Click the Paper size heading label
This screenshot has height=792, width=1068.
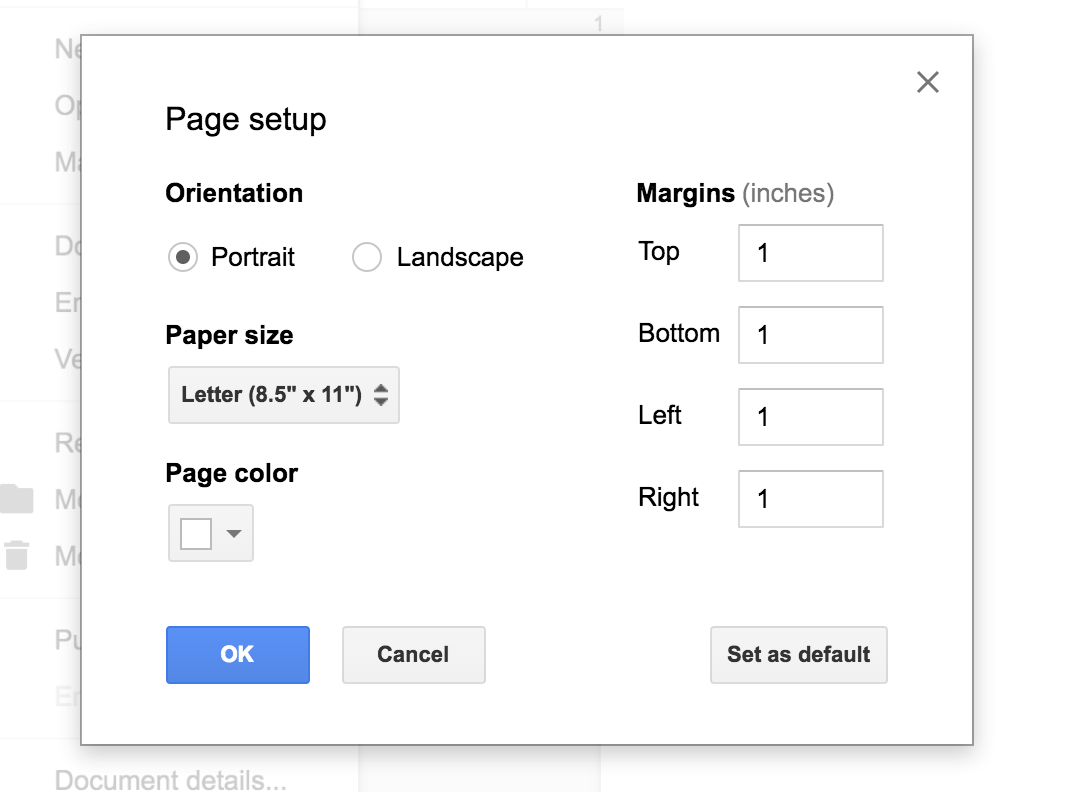tap(229, 335)
